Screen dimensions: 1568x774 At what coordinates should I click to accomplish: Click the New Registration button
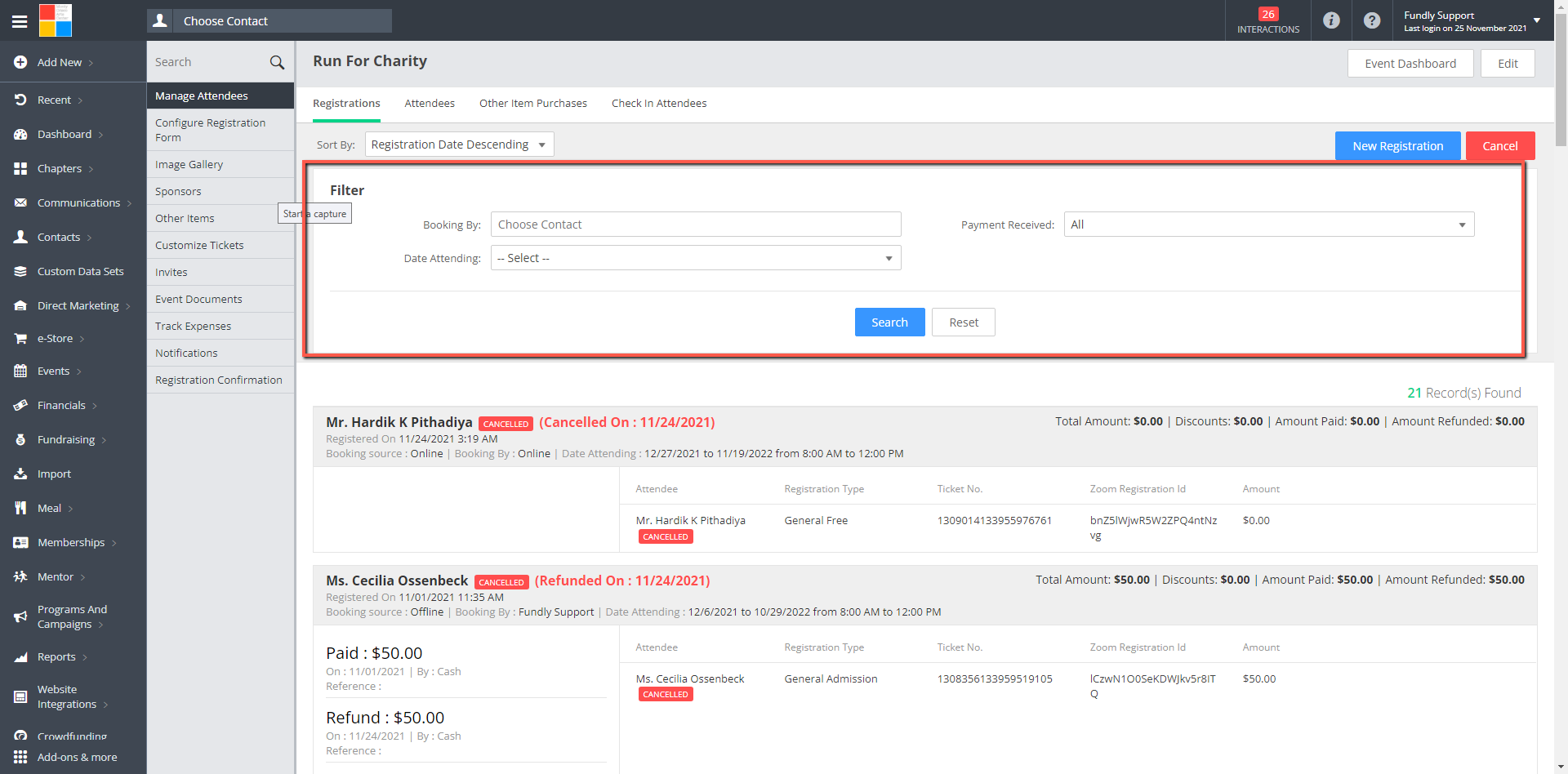(1397, 145)
